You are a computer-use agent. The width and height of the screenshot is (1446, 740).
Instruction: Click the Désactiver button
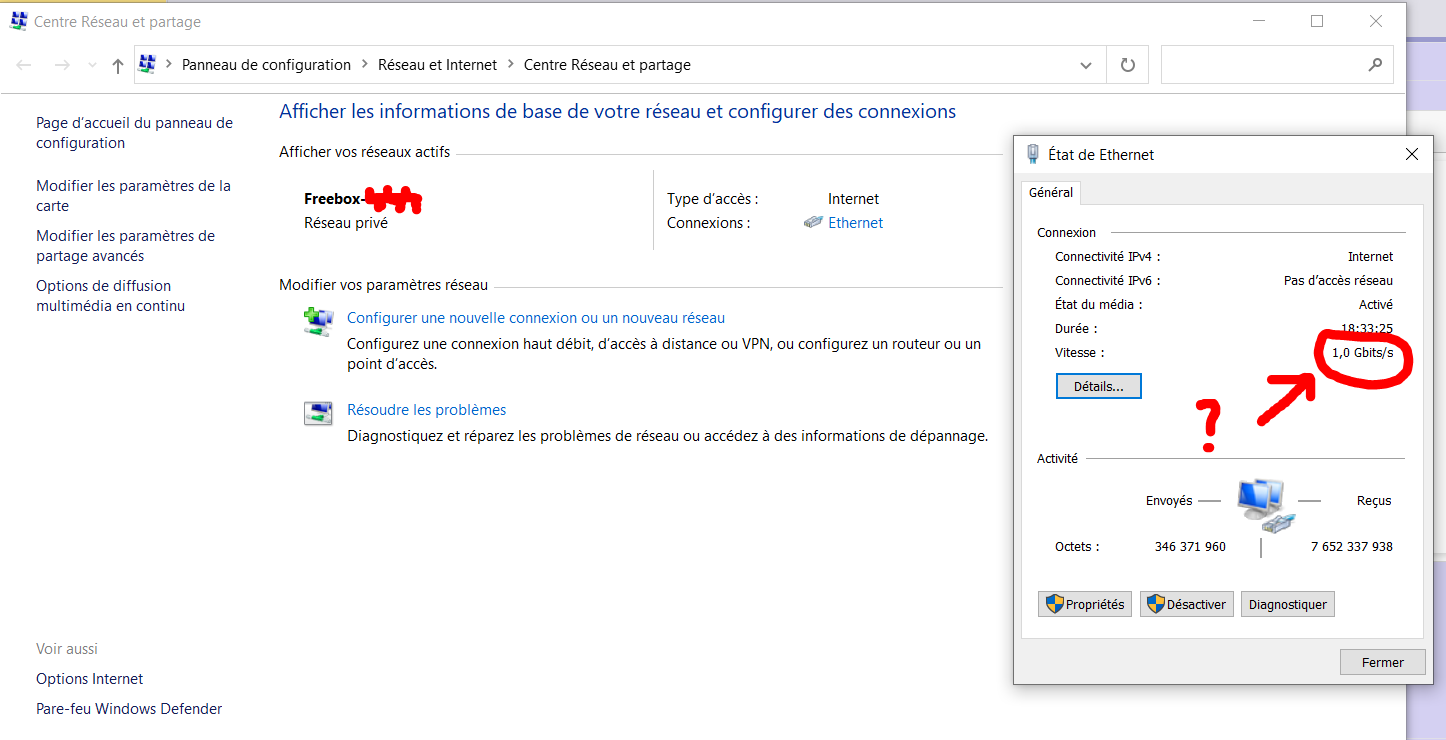tap(1186, 604)
